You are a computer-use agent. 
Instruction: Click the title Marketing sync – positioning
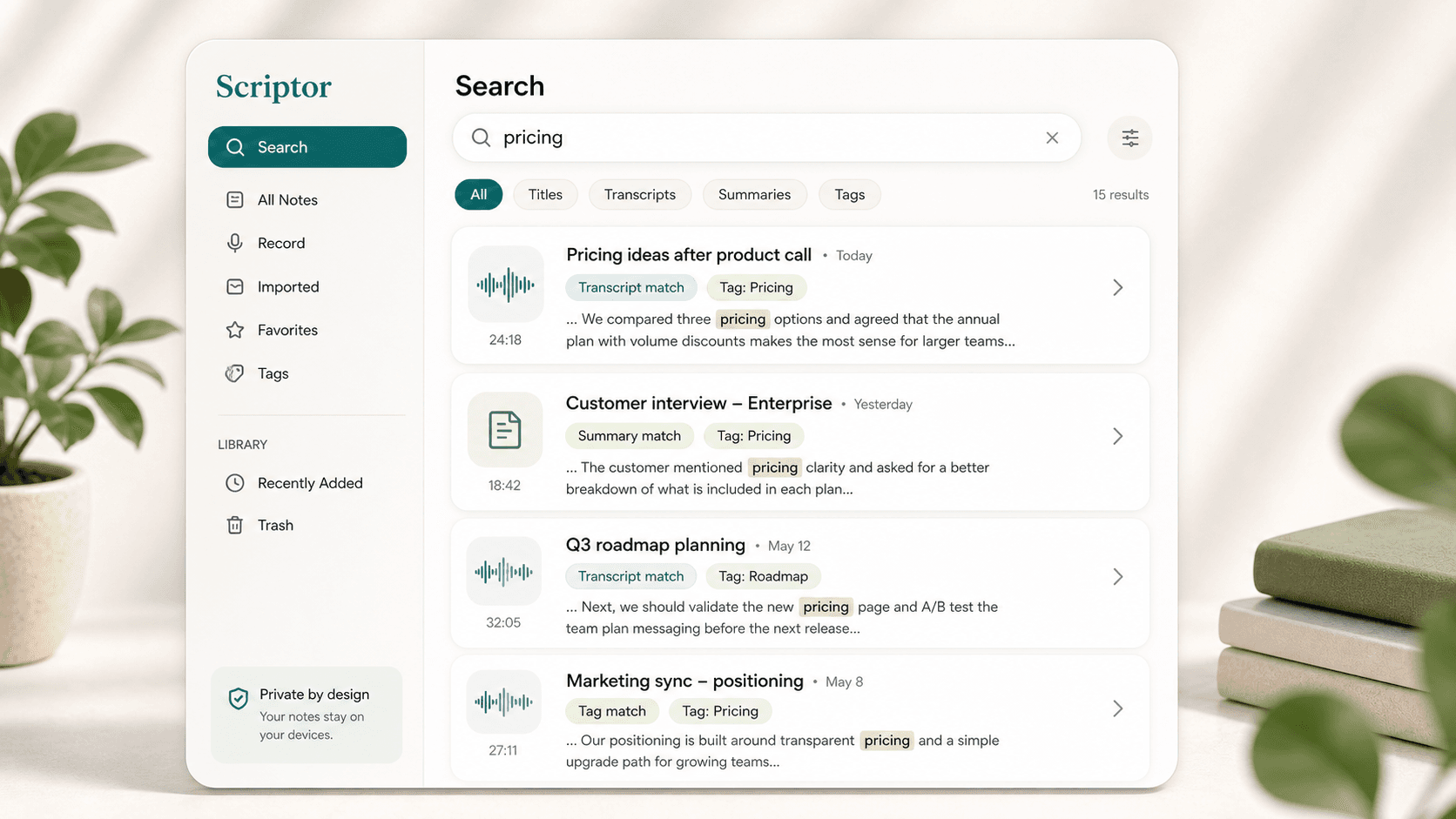pyautogui.click(x=684, y=681)
